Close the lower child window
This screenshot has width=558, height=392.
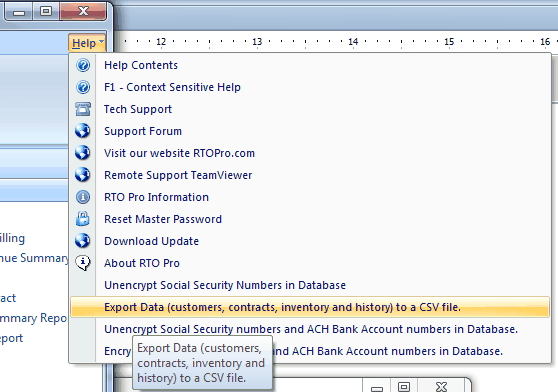point(441,386)
